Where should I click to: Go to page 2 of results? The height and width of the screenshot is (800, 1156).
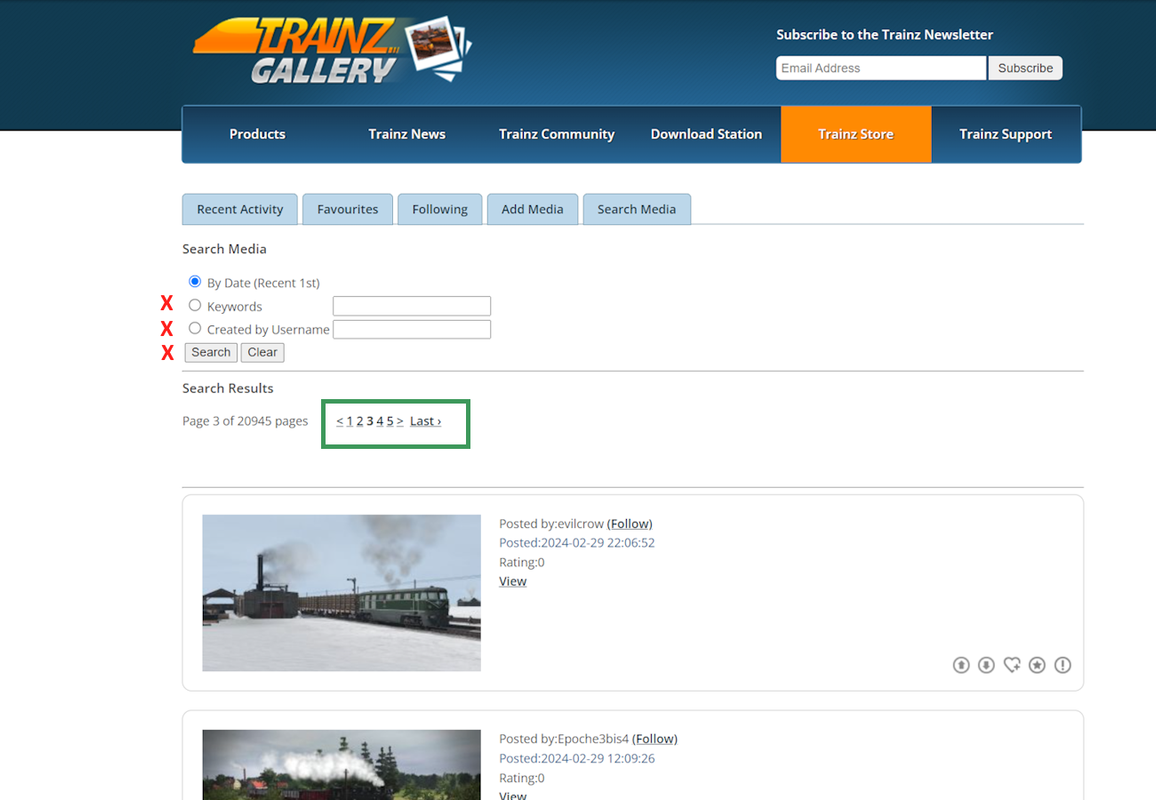coord(360,421)
